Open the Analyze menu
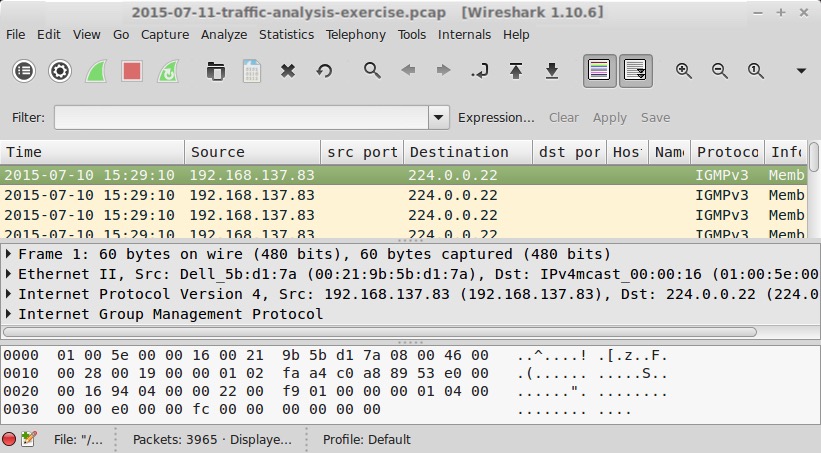 coord(224,35)
